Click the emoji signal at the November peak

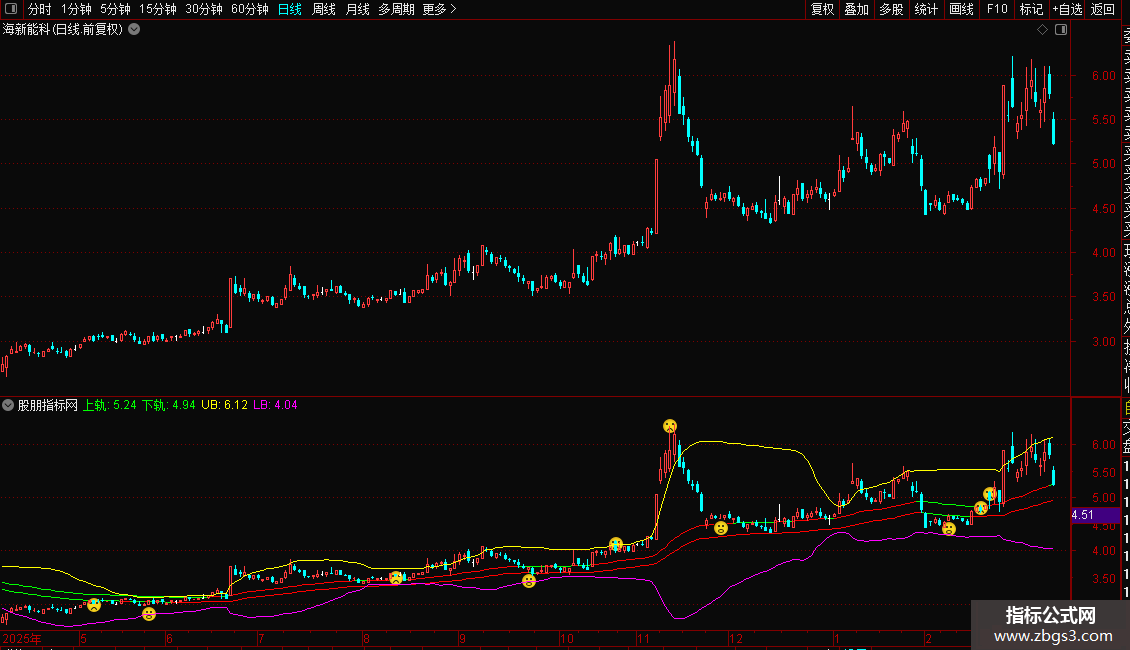coord(670,426)
